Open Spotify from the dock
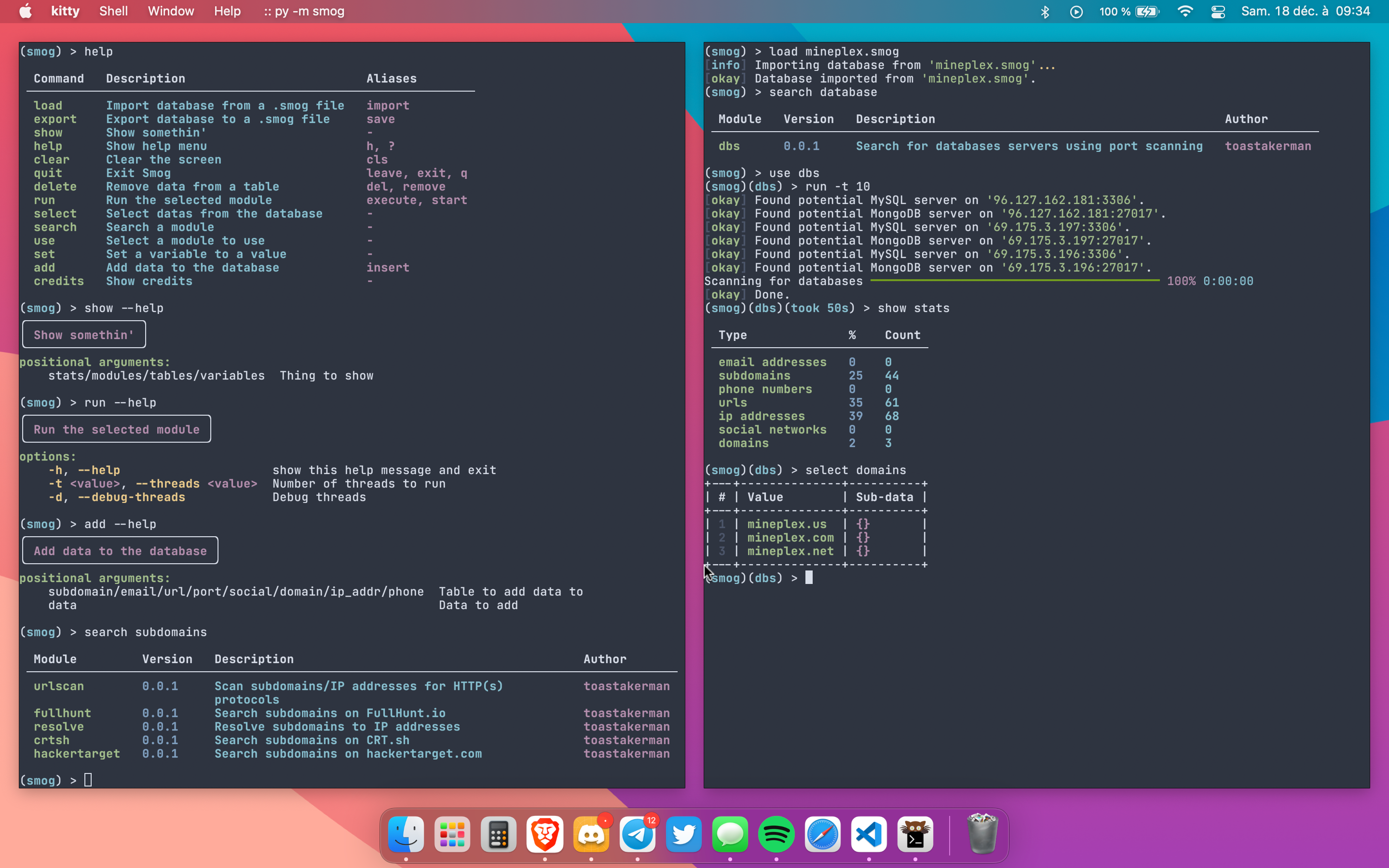The height and width of the screenshot is (868, 1389). coord(776,834)
